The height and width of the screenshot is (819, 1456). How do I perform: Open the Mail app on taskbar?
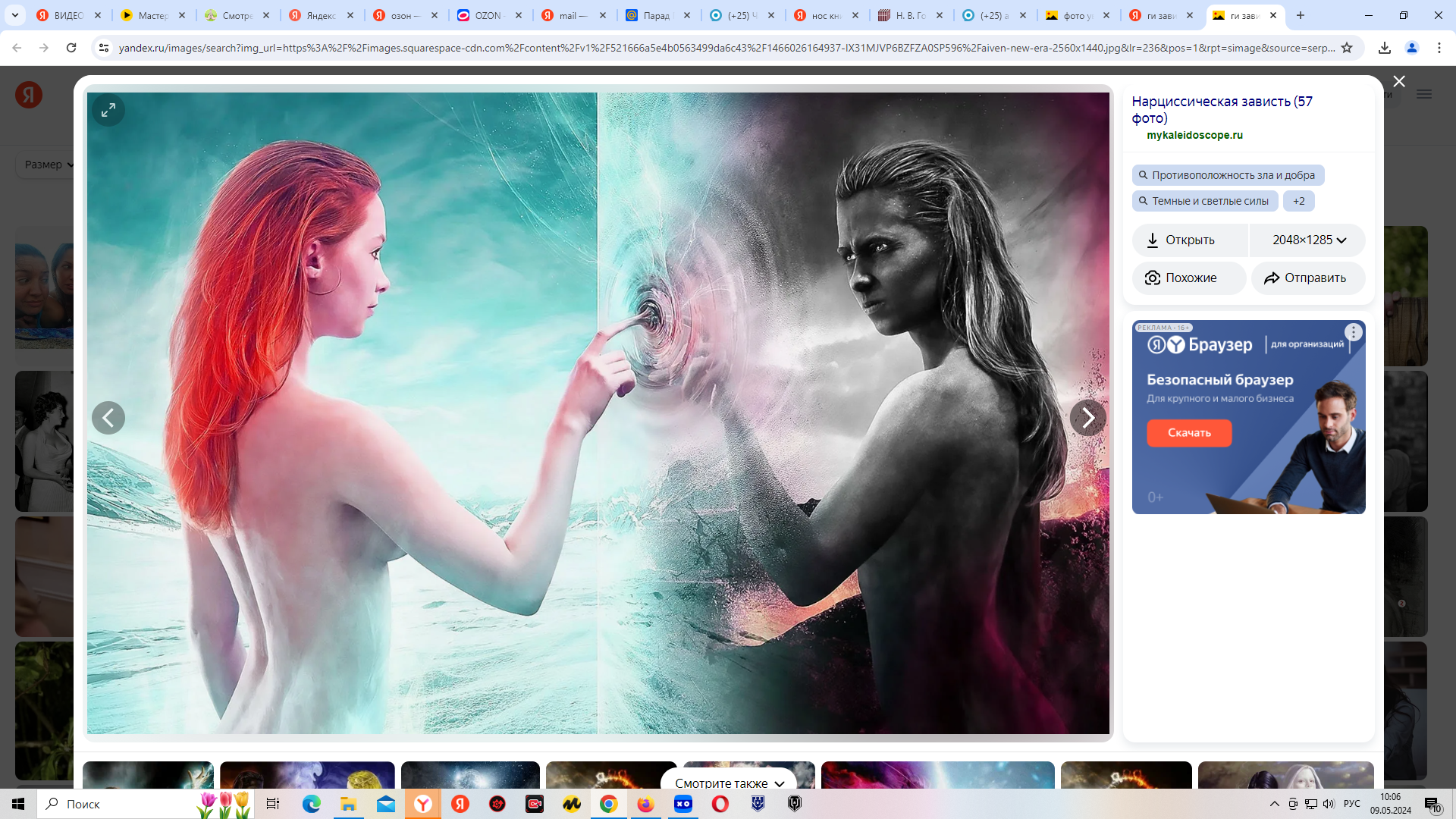pos(385,804)
